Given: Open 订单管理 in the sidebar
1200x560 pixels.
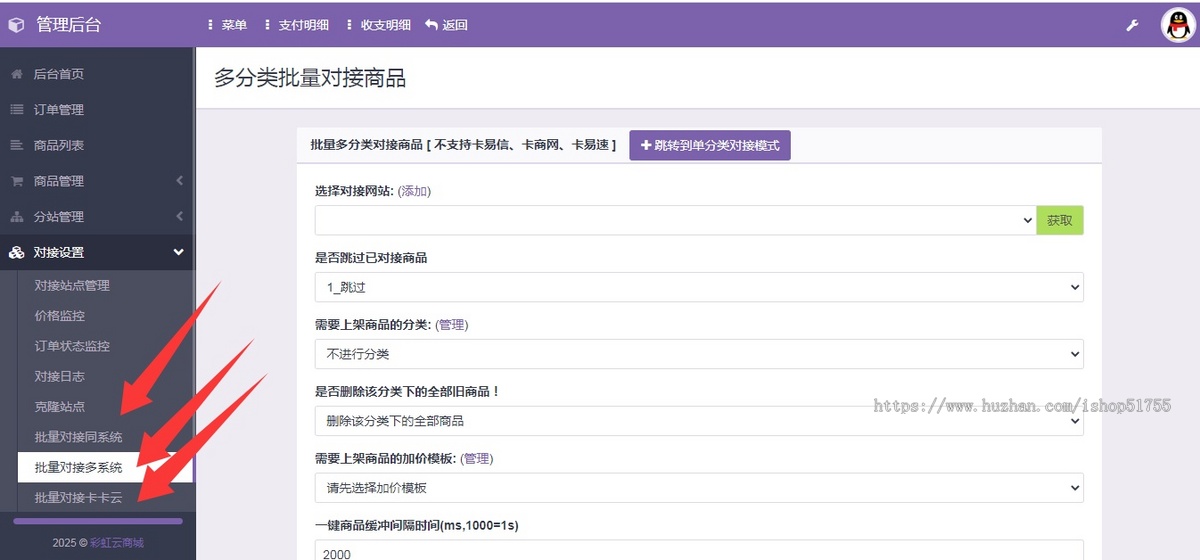Looking at the screenshot, I should point(59,110).
